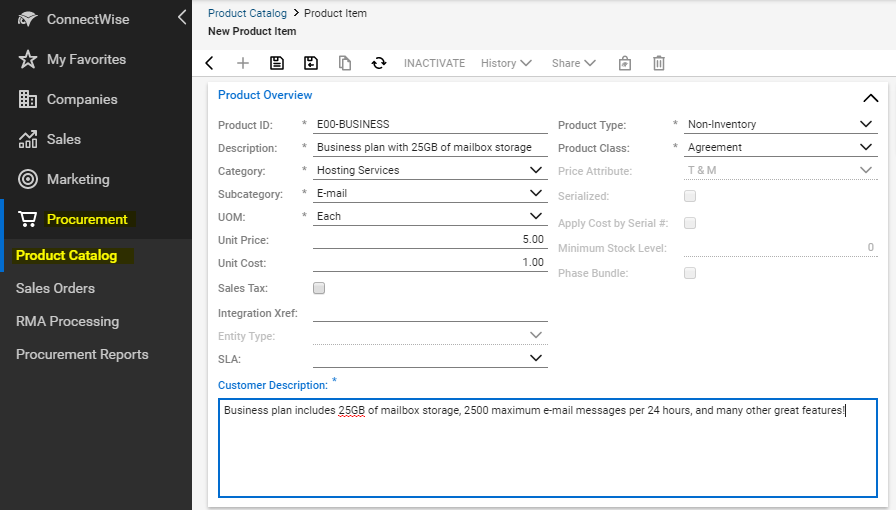The height and width of the screenshot is (510, 896).
Task: Open the Subcategory dropdown showing E-mail
Action: point(430,193)
